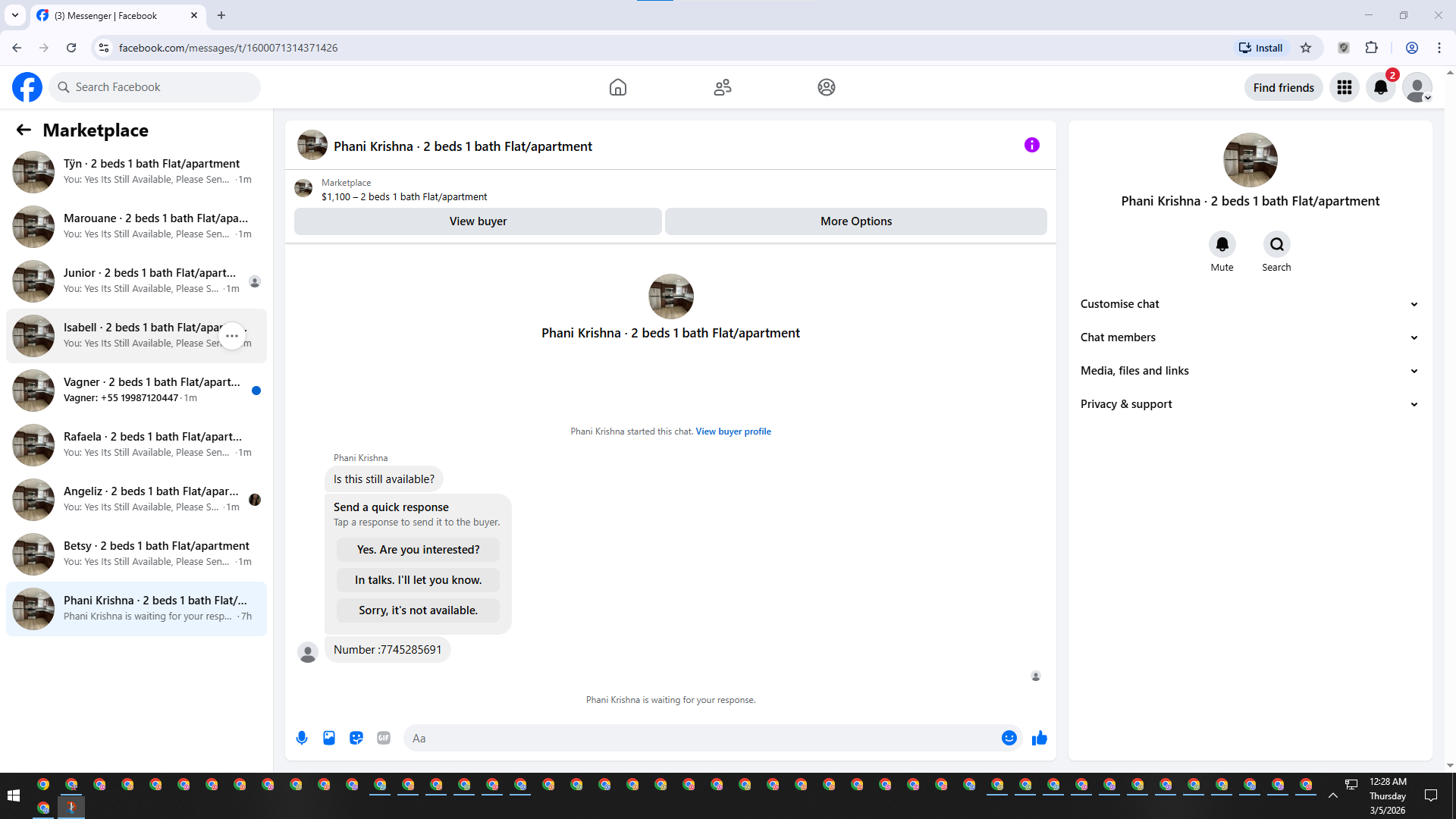
Task: Show hidden system tray icons
Action: [x=1333, y=795]
